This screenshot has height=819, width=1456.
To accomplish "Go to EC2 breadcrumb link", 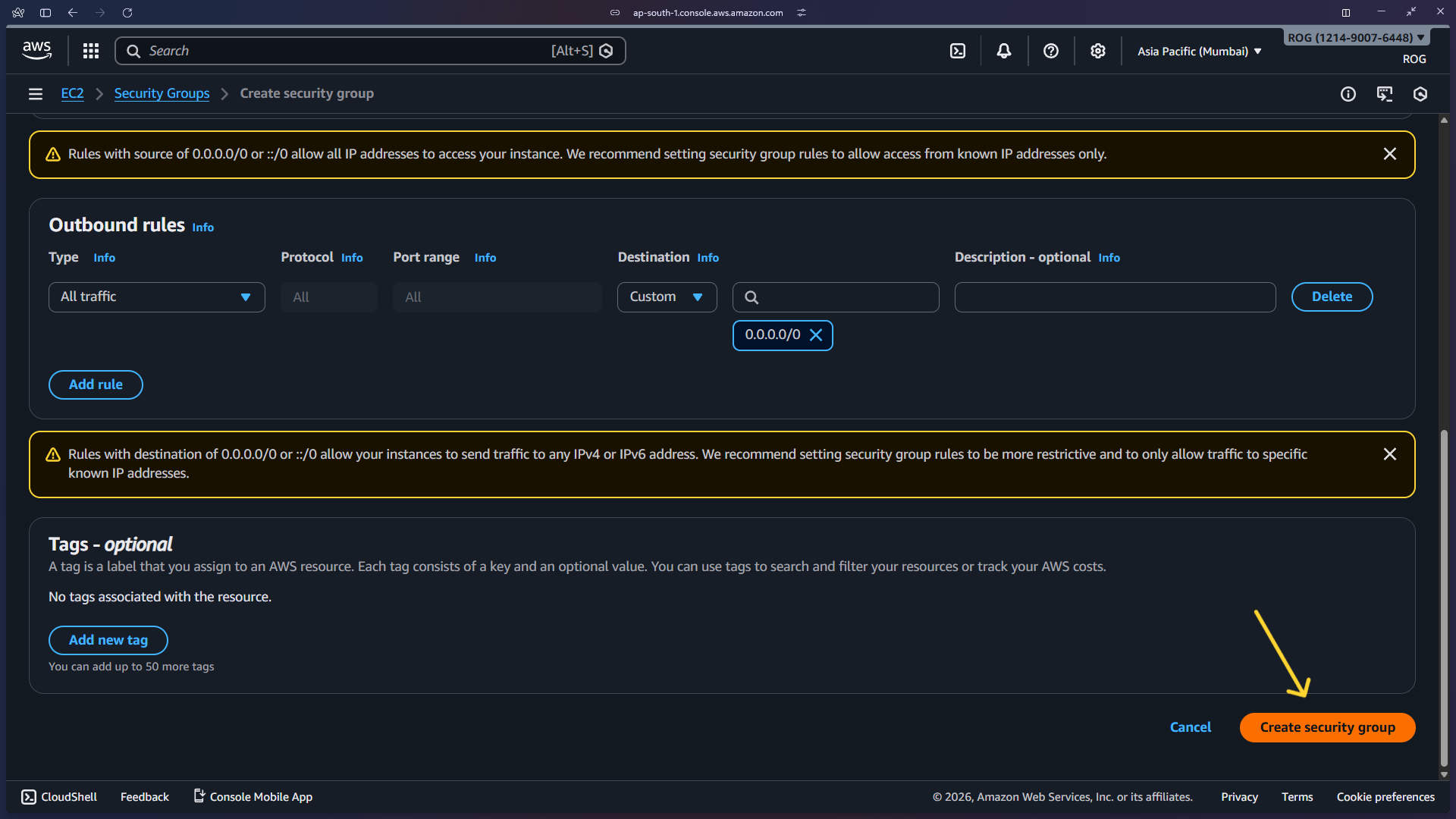I will tap(72, 93).
